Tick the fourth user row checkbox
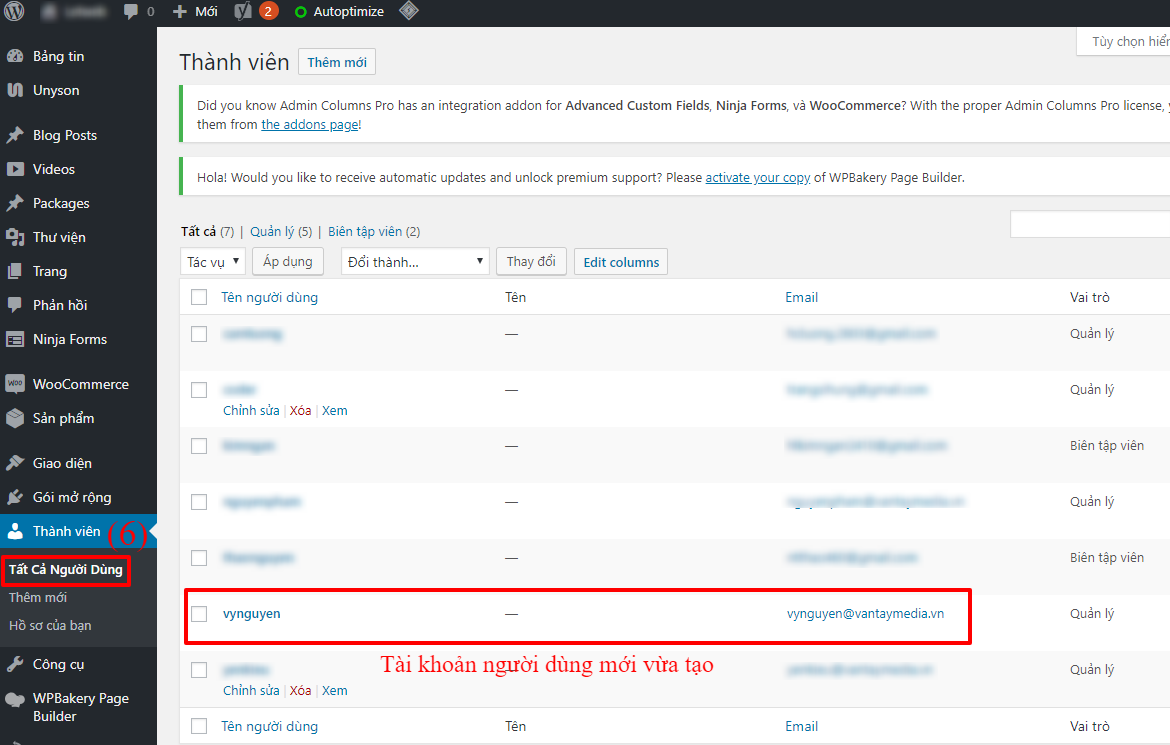The height and width of the screenshot is (745, 1170). click(199, 502)
